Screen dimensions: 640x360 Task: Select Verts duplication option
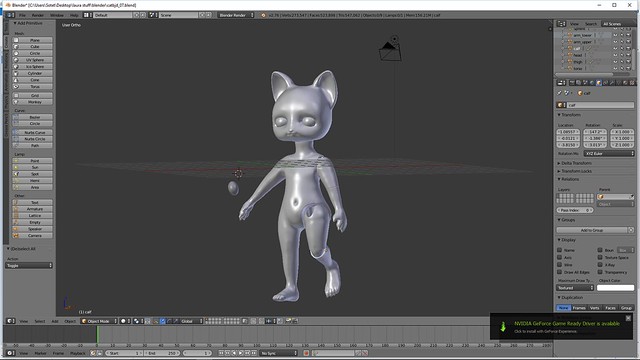pos(595,308)
